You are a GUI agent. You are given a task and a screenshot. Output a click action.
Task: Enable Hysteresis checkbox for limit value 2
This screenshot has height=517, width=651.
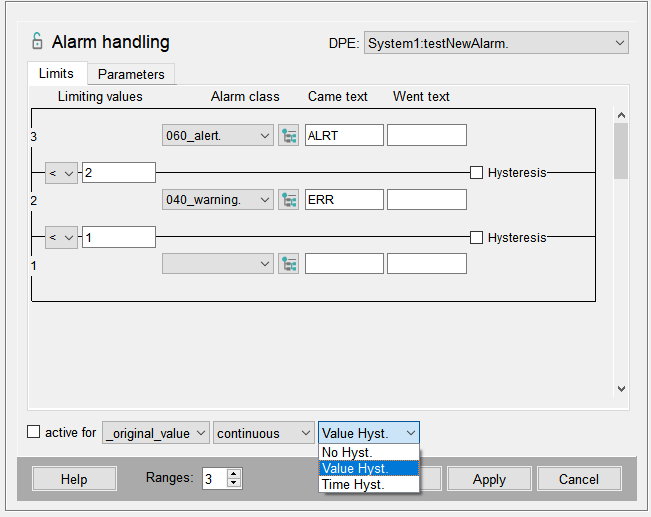click(x=477, y=173)
